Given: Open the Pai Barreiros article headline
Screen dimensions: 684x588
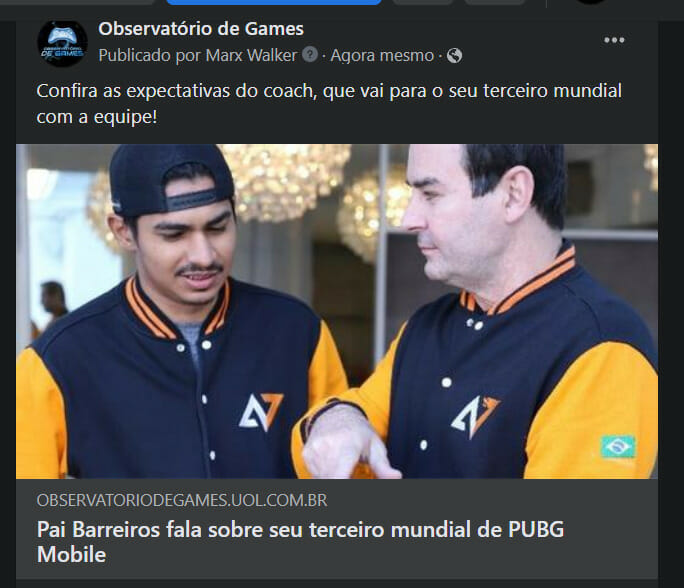Looking at the screenshot, I should (300, 542).
